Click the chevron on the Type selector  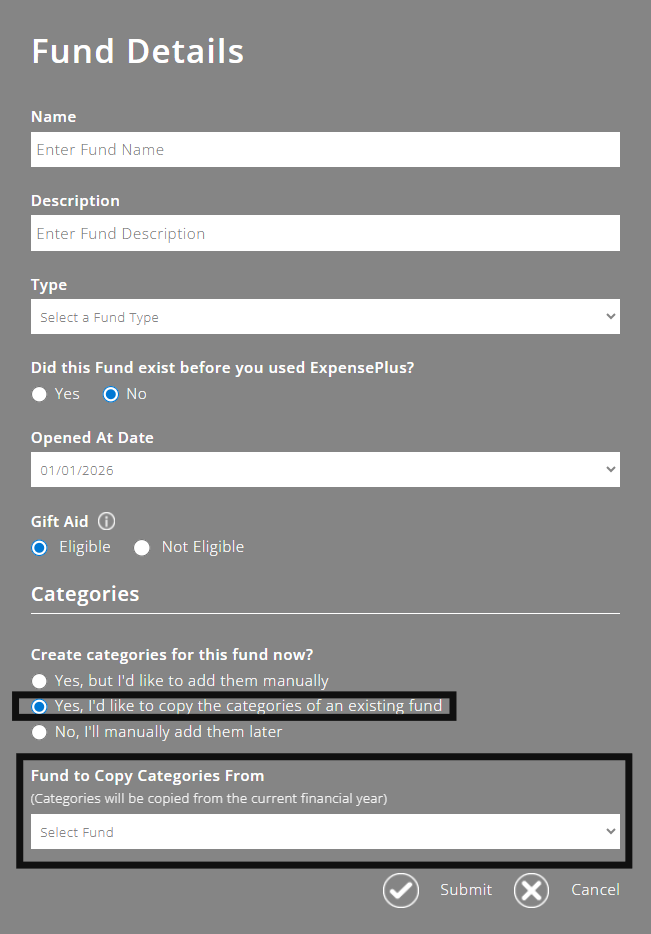tap(609, 316)
